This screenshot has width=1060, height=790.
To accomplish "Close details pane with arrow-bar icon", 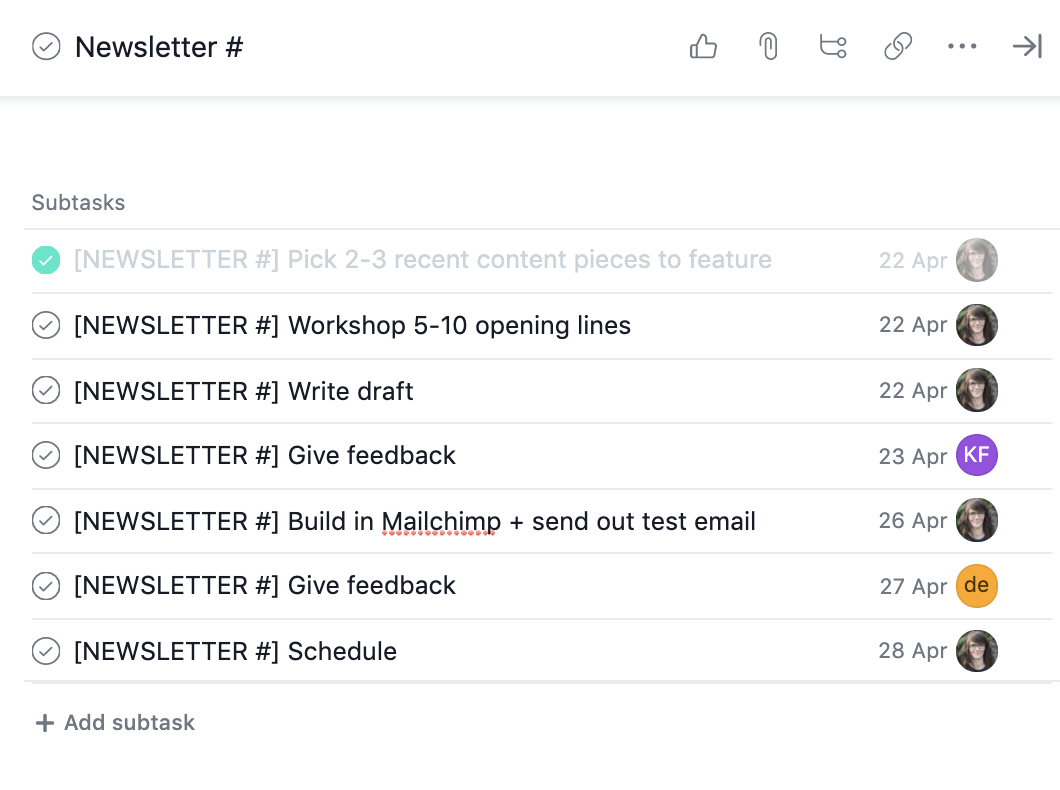I will point(1027,47).
